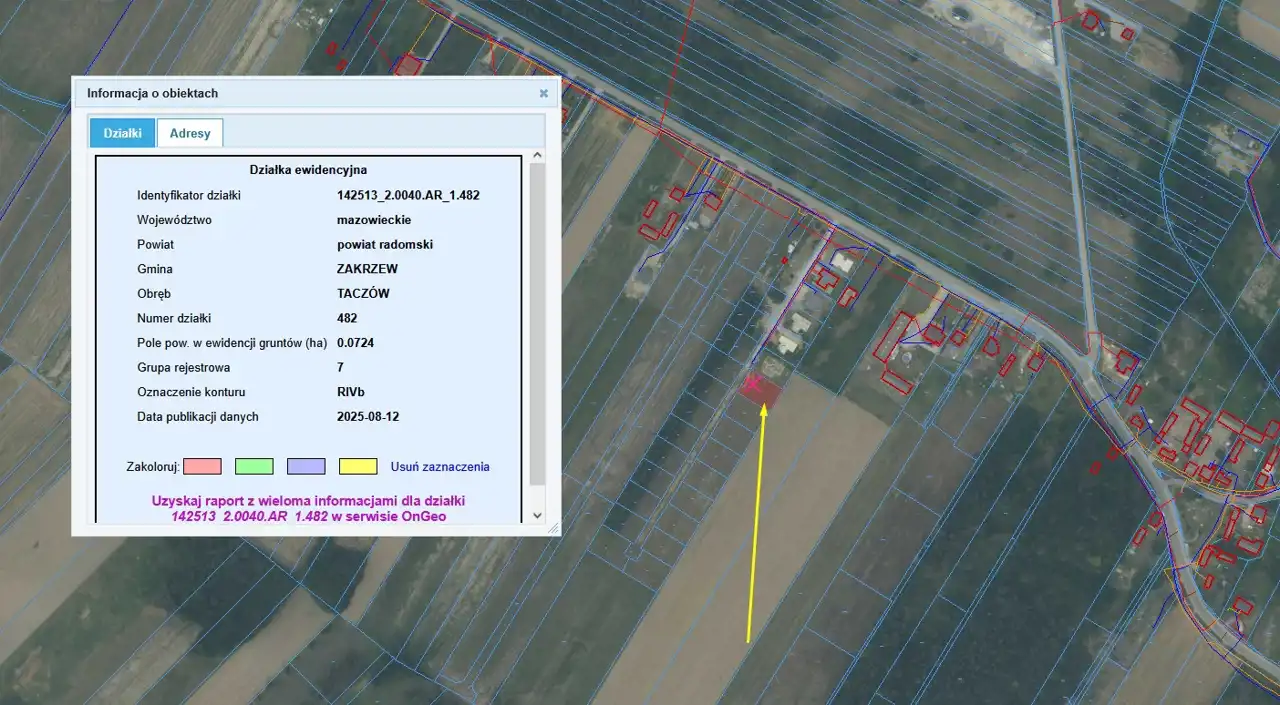
Task: Pick the green Zakoloruj swatch
Action: (254, 466)
